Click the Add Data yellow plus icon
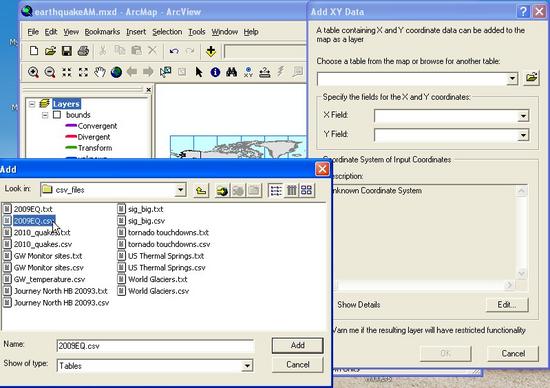 click(211, 51)
